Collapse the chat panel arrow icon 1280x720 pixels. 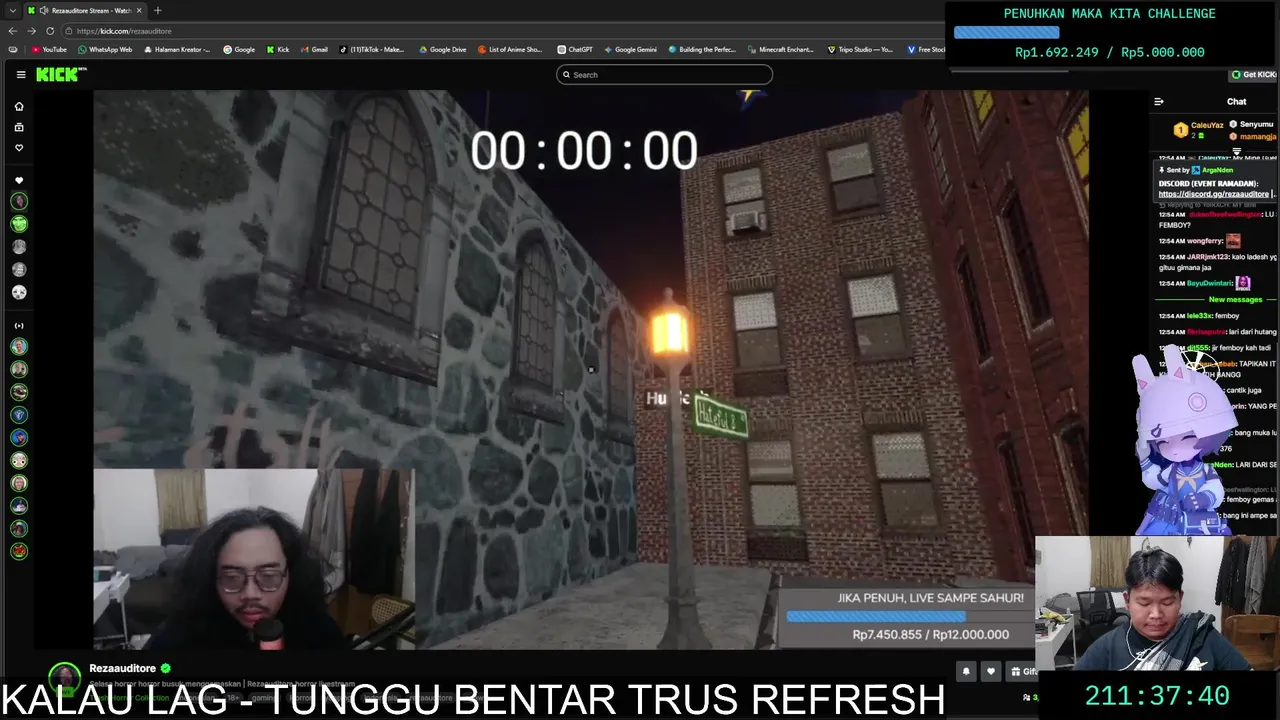click(x=1159, y=102)
